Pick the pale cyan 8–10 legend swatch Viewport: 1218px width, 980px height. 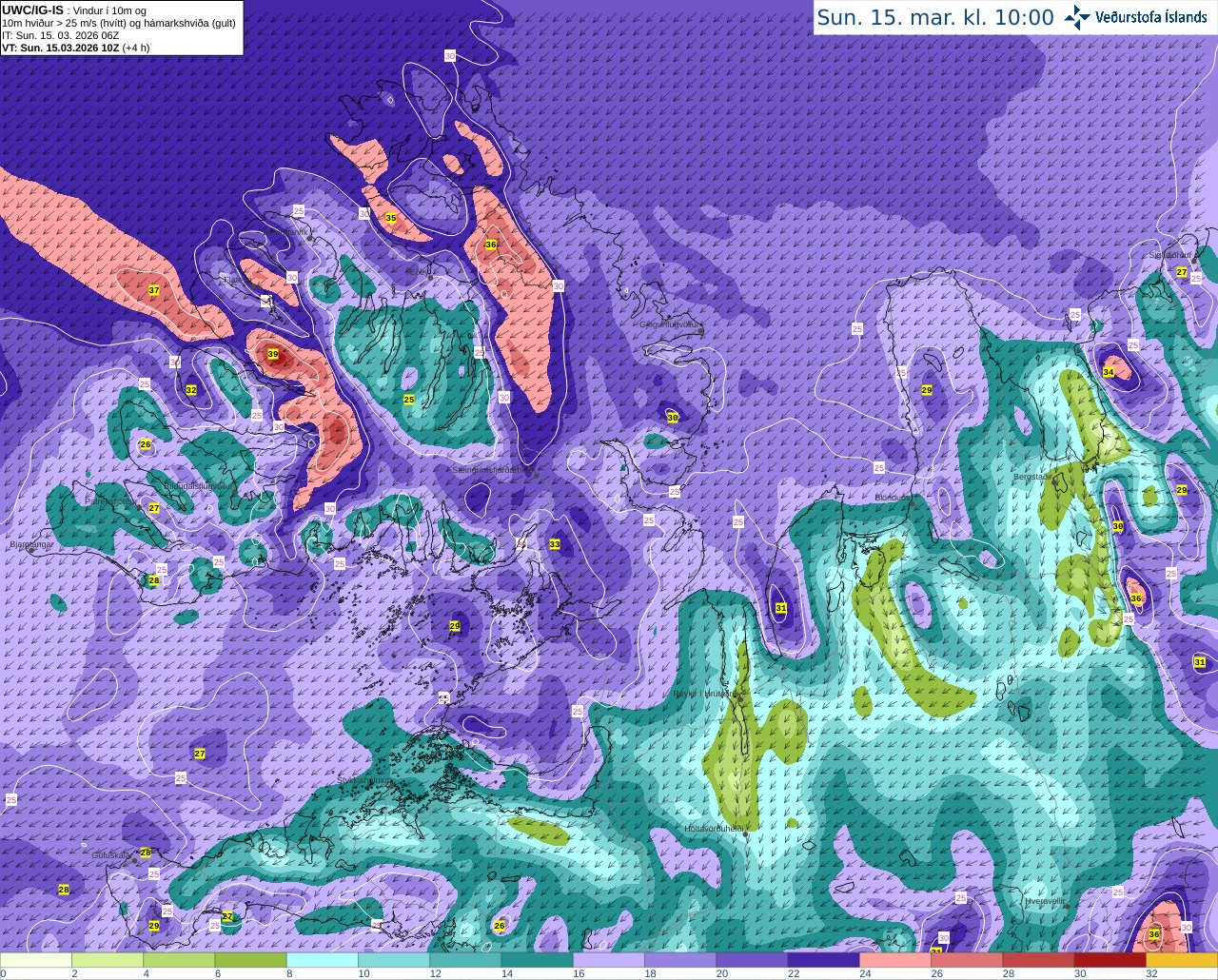click(x=322, y=960)
